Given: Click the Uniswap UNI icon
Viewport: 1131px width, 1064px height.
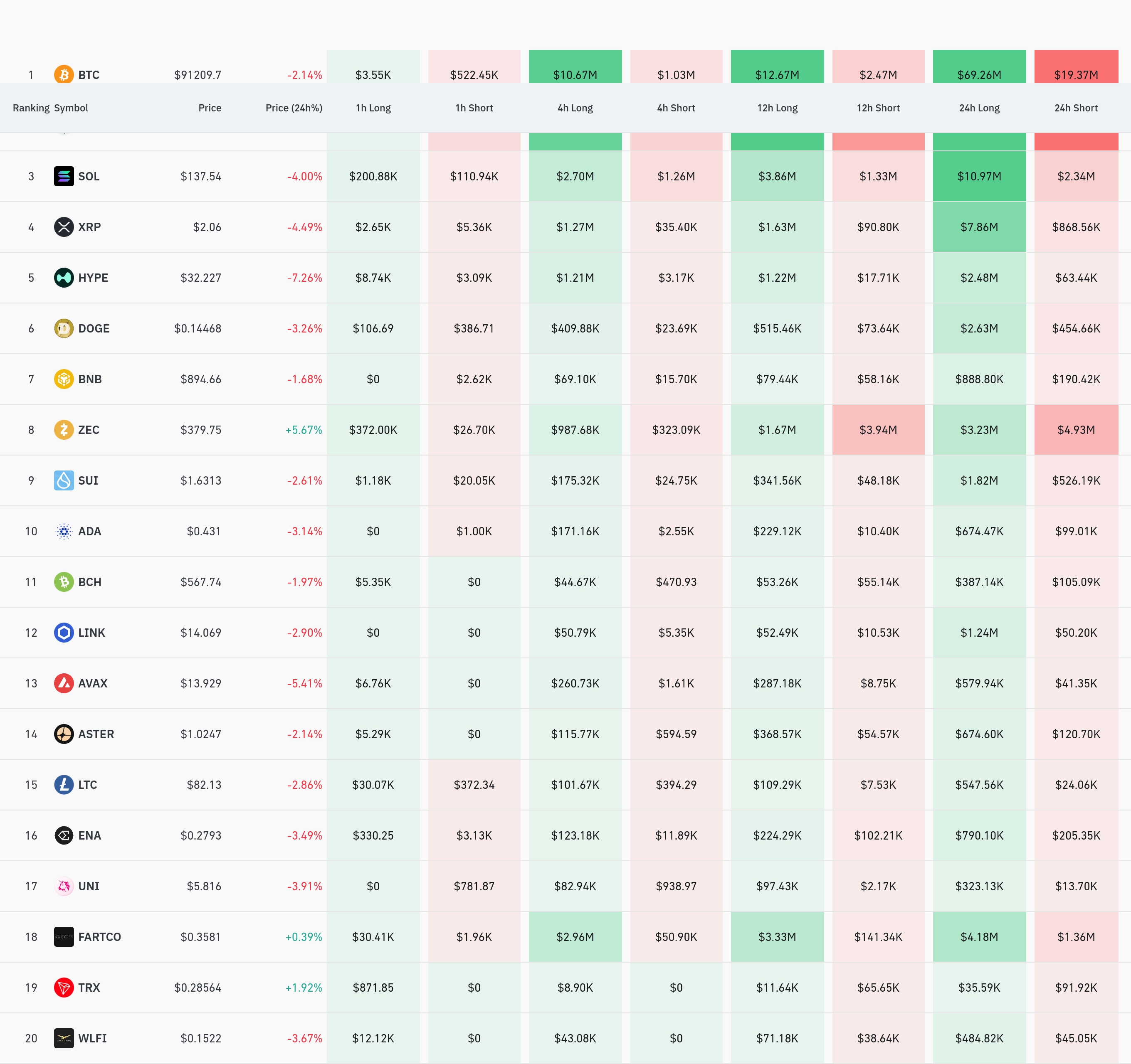Looking at the screenshot, I should coord(64,886).
